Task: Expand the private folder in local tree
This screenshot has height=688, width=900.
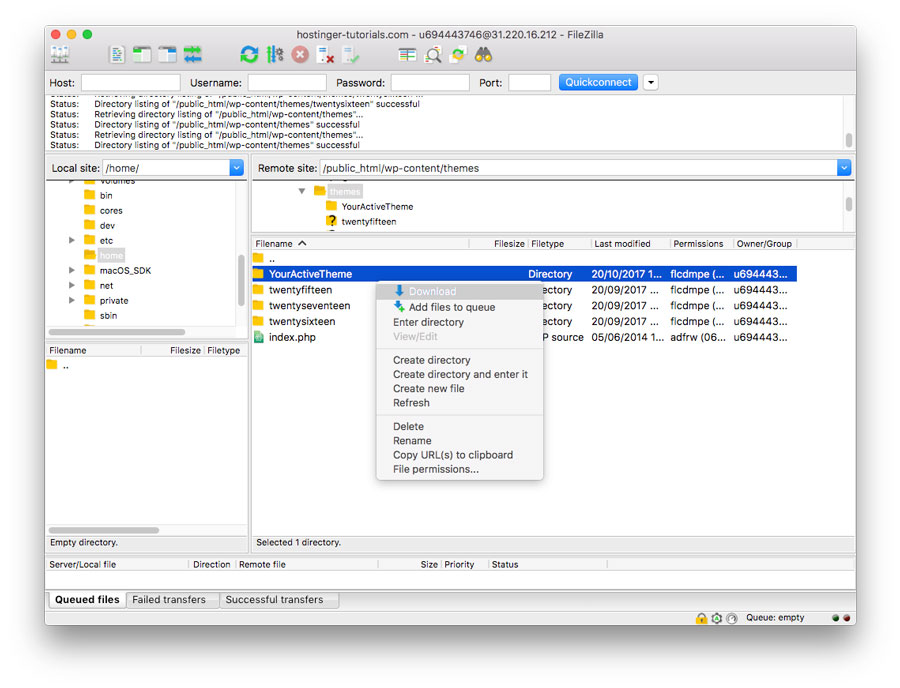Action: 72,300
